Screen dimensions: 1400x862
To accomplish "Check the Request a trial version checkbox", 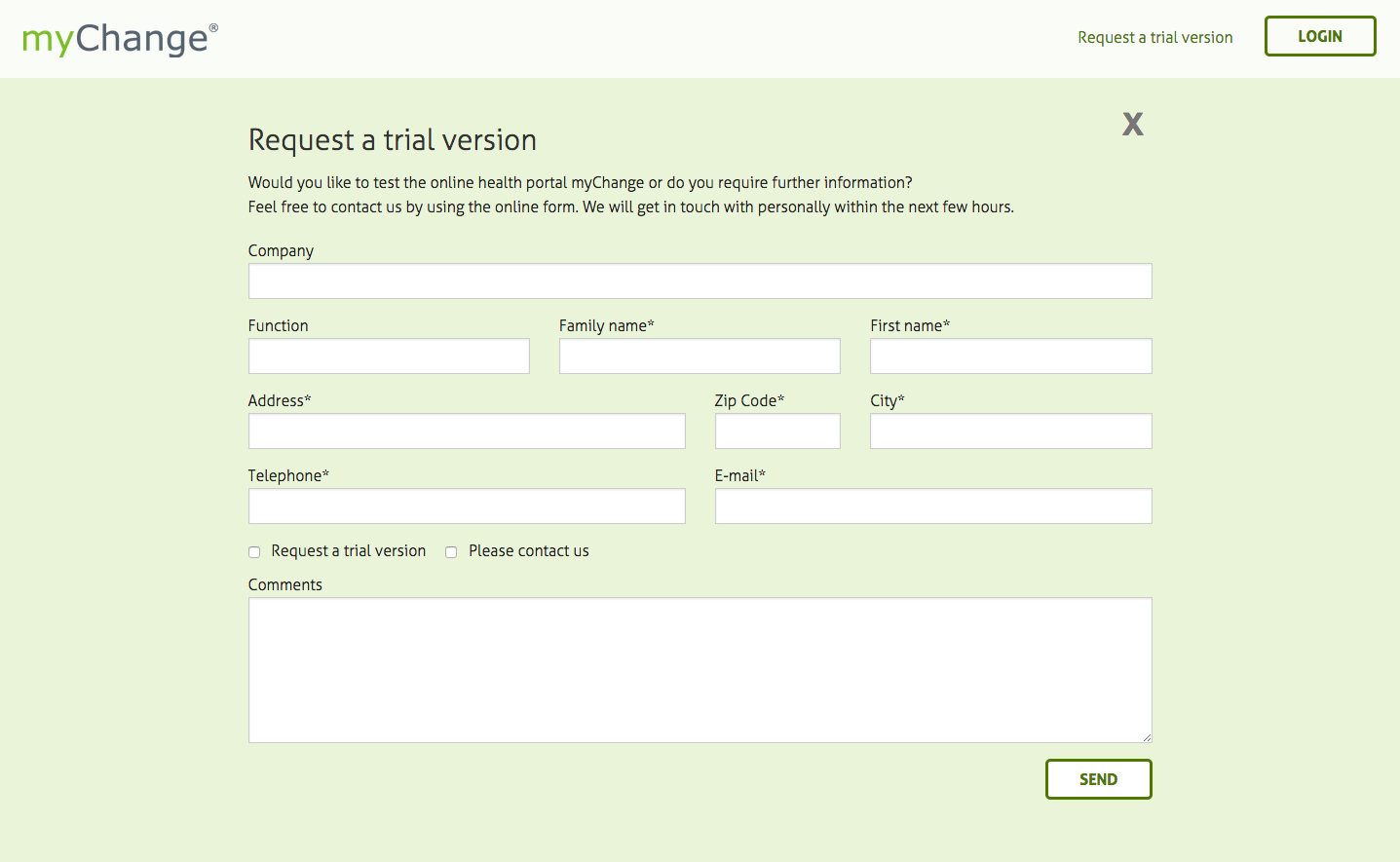I will (x=254, y=552).
